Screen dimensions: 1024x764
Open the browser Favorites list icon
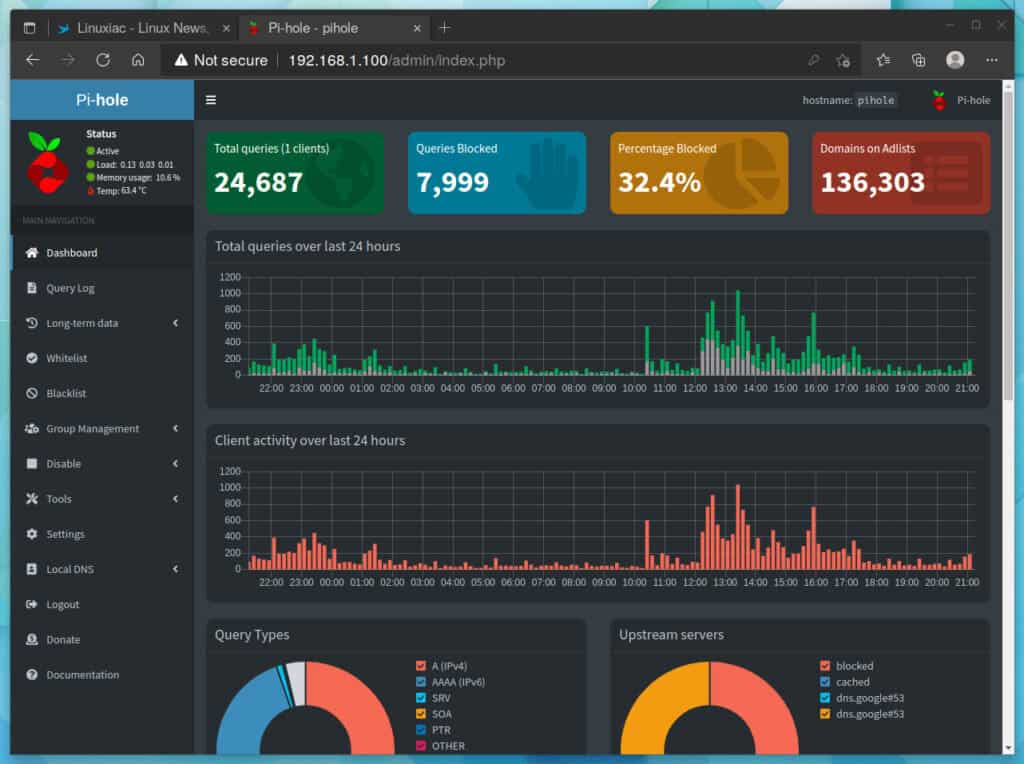(884, 60)
